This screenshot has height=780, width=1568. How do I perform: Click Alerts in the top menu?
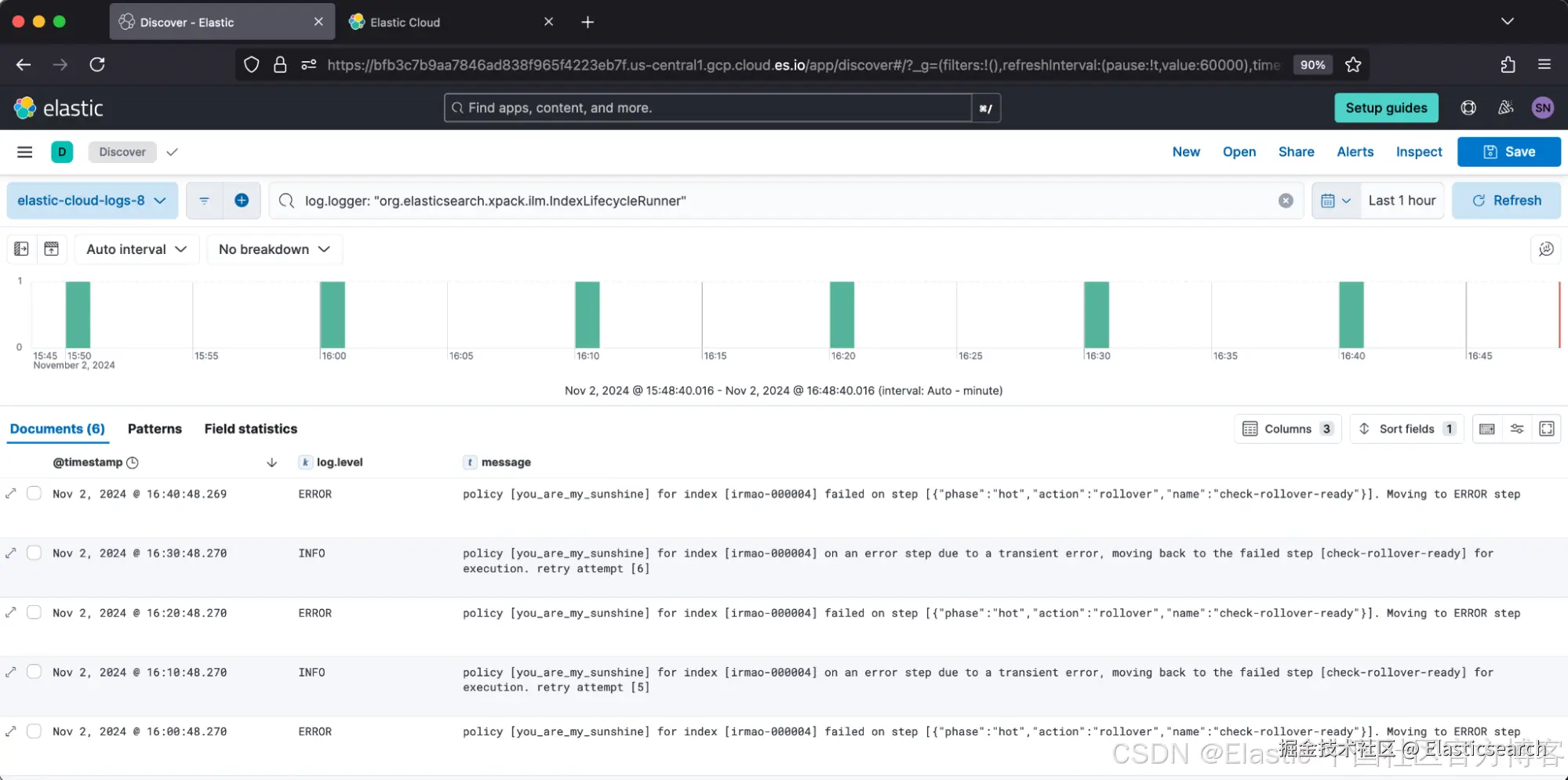1355,152
